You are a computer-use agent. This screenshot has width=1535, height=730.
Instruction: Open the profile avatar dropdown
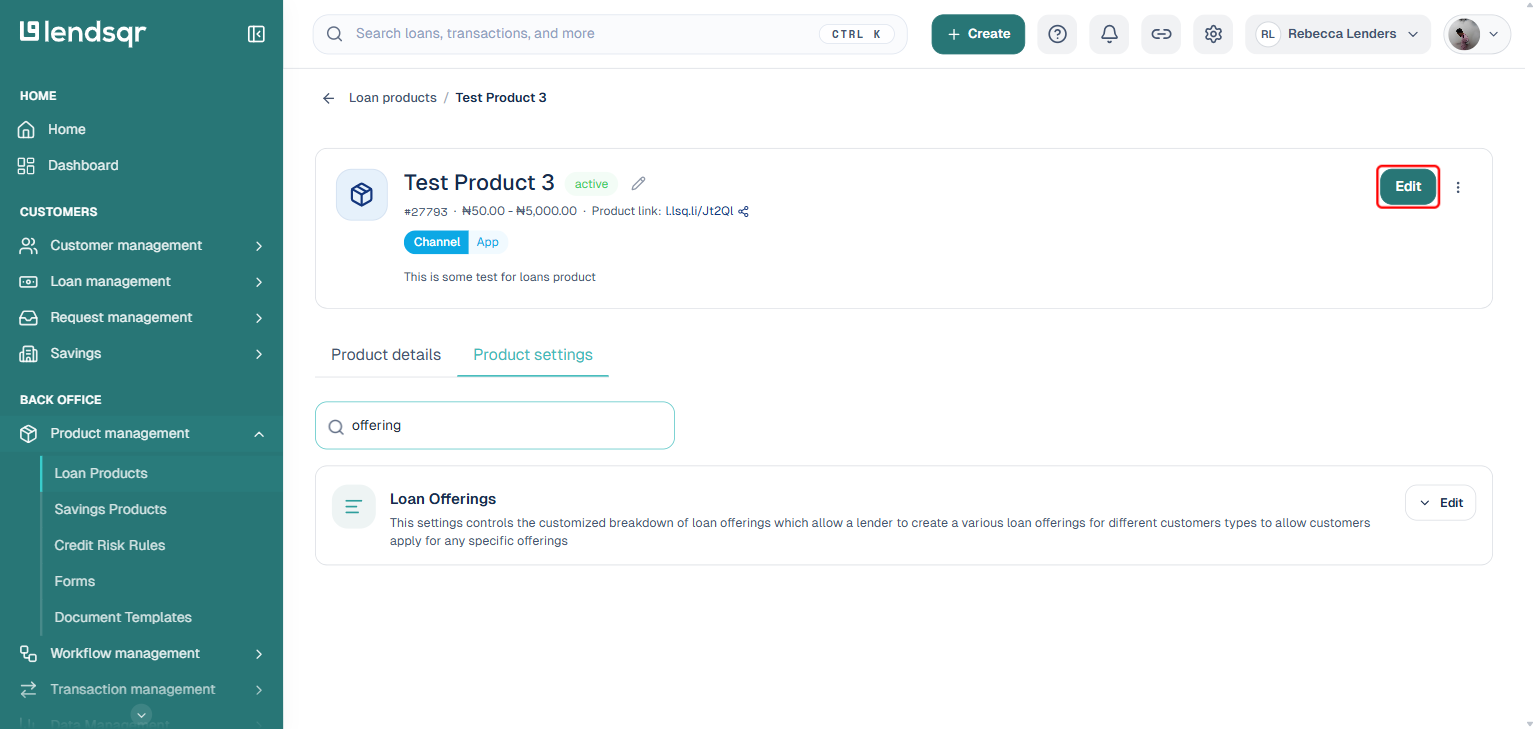coord(1477,34)
